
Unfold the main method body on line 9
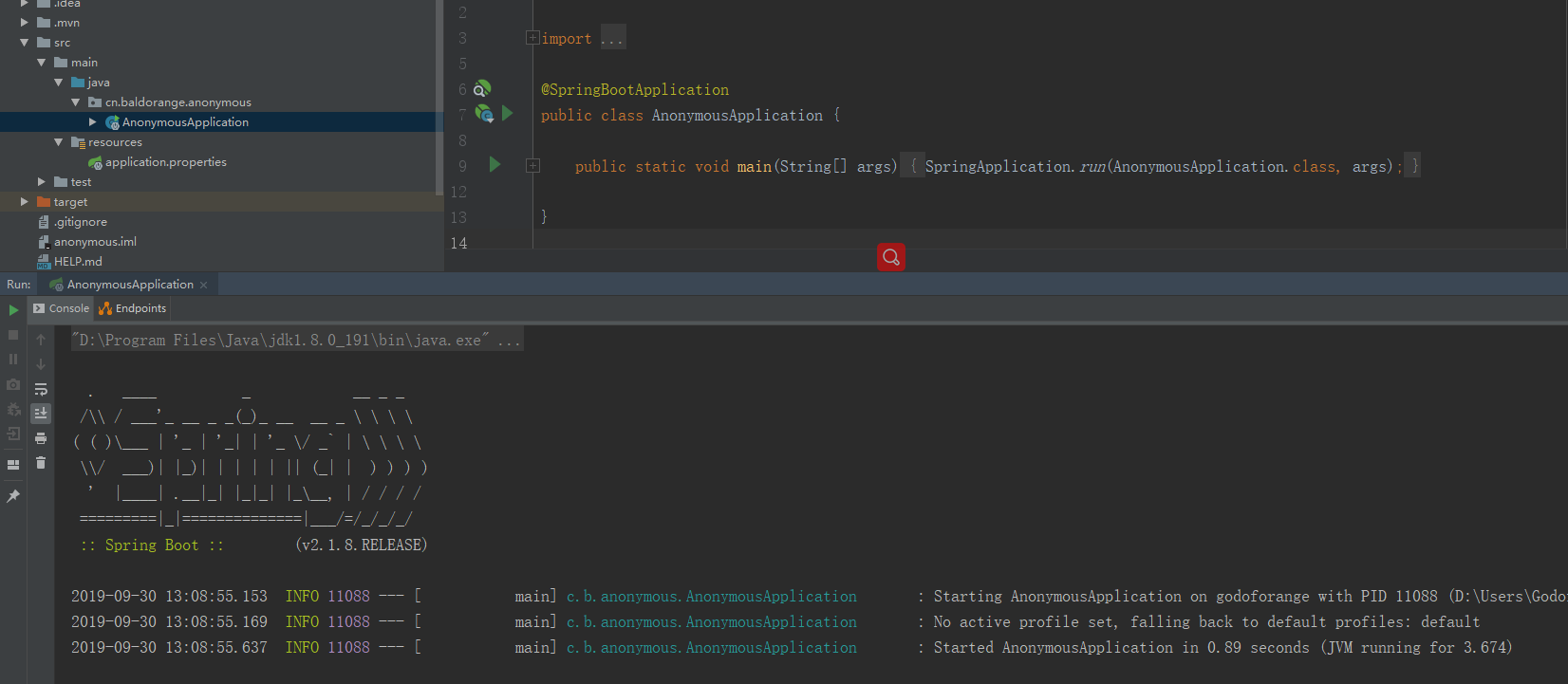coord(532,165)
